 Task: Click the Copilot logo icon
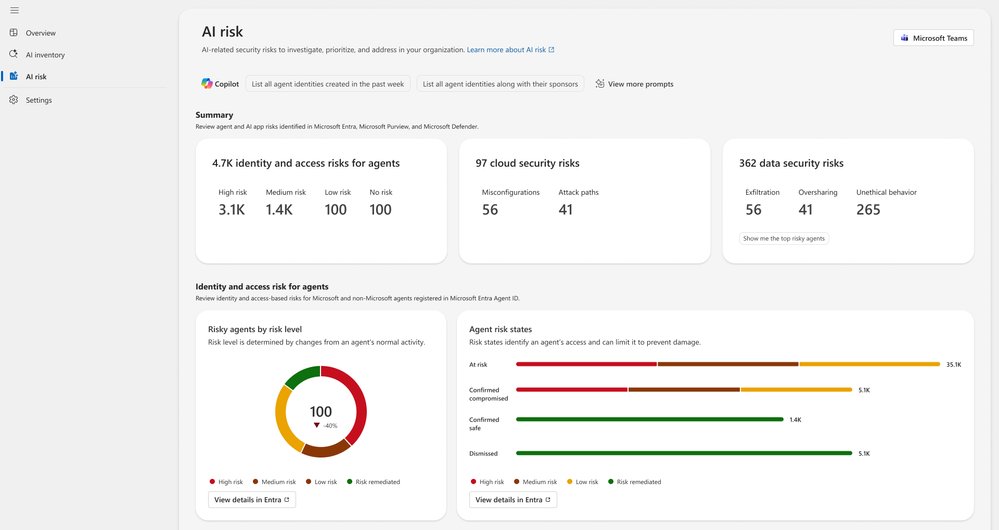click(x=206, y=83)
